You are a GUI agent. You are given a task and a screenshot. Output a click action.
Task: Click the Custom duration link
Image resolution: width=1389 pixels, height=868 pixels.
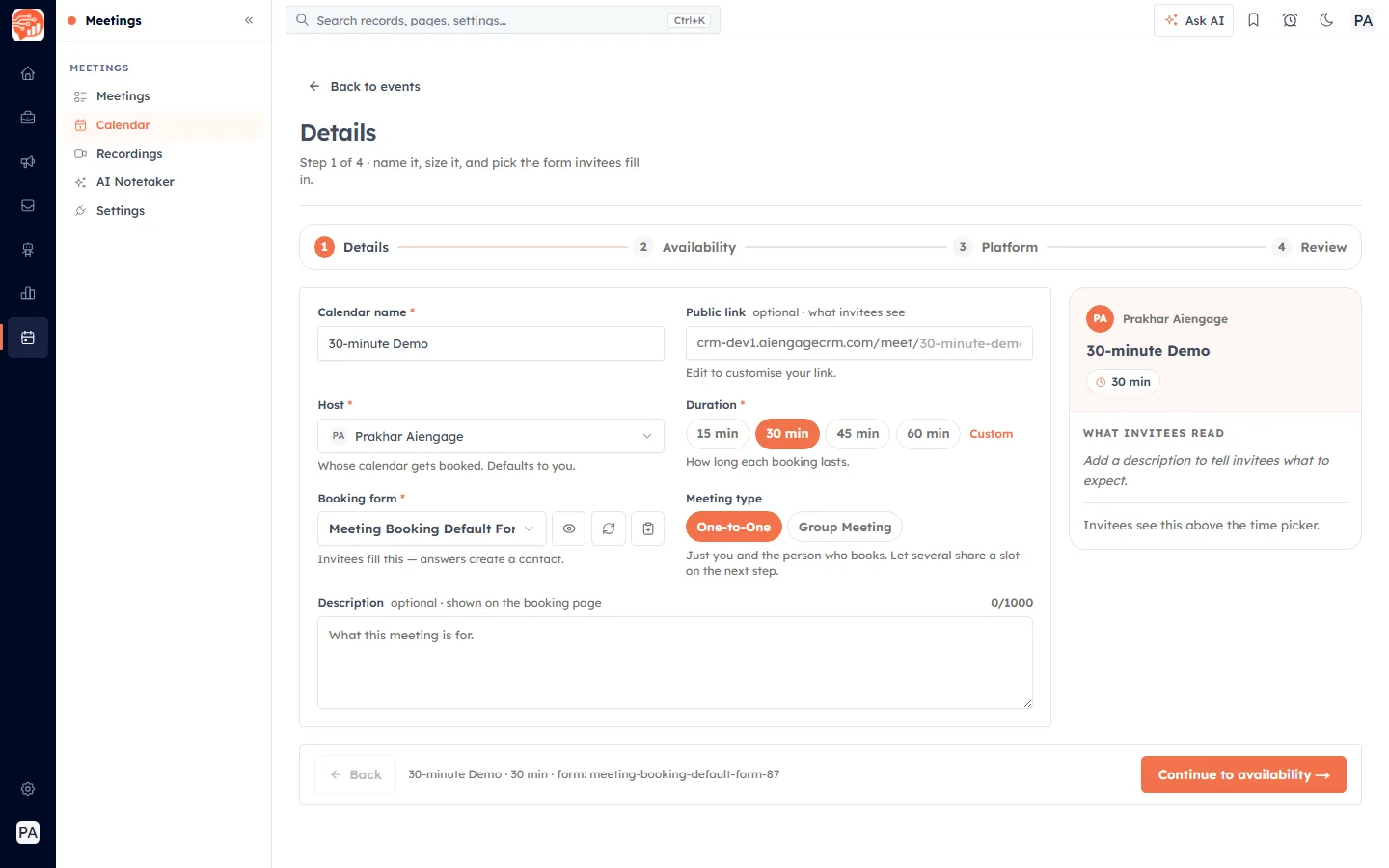click(991, 434)
